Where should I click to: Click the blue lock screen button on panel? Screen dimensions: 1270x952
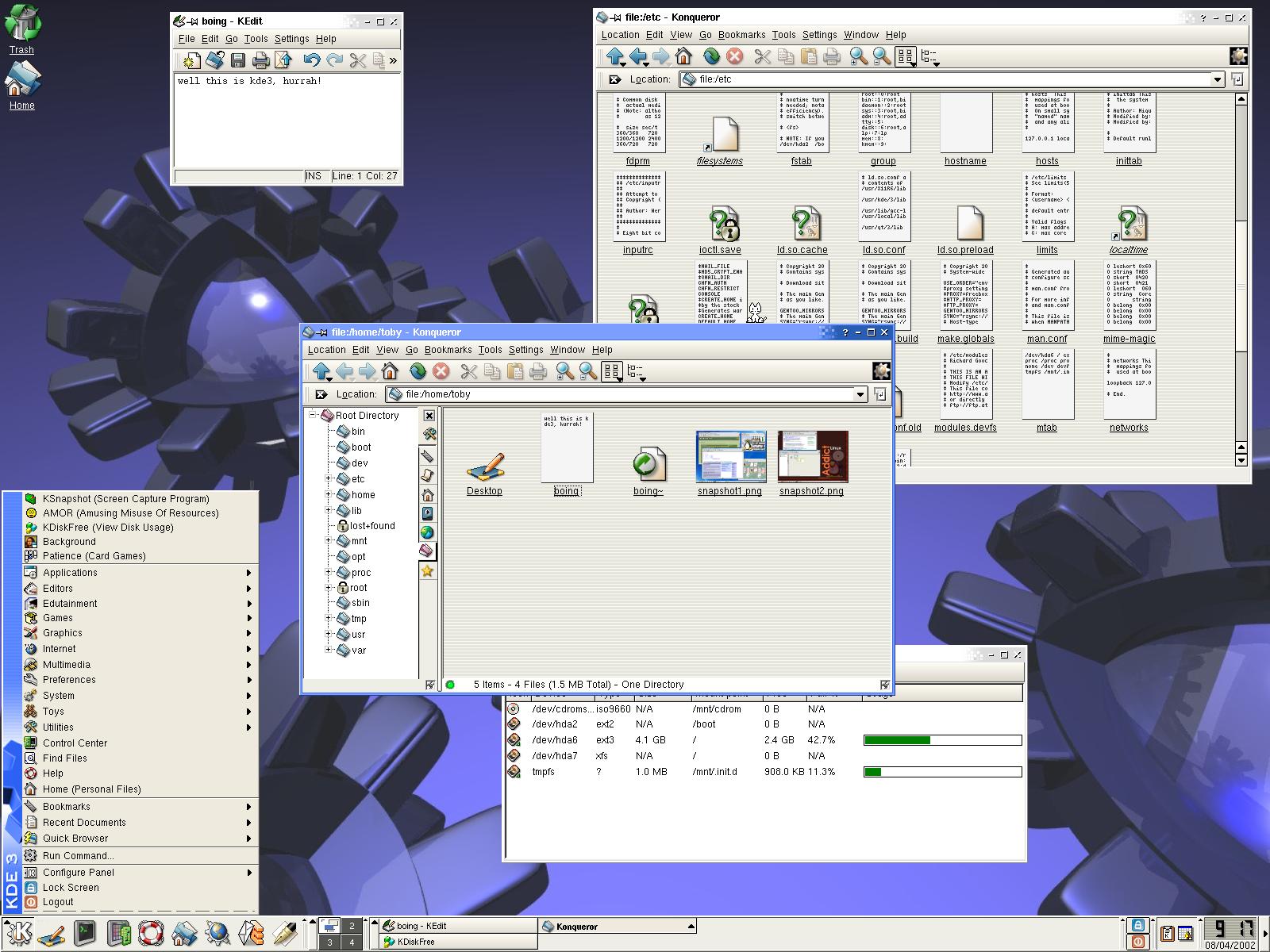tap(1138, 925)
